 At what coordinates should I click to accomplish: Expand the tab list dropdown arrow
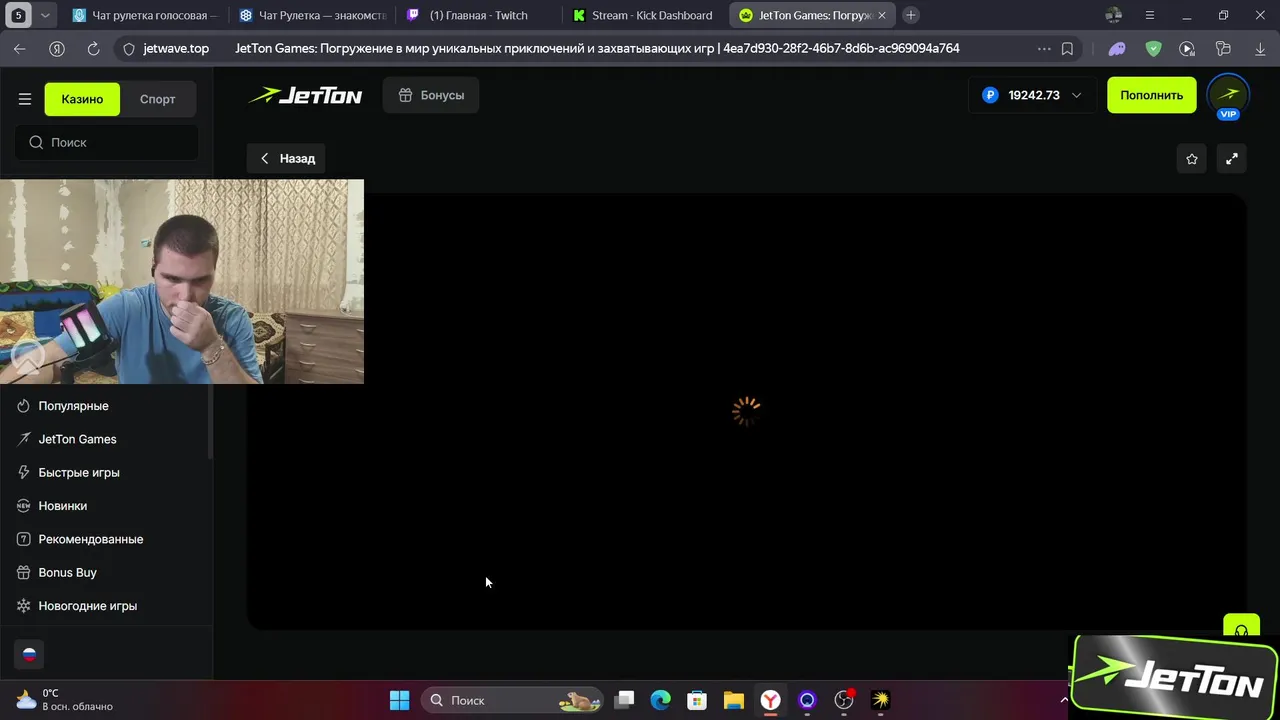coord(45,15)
